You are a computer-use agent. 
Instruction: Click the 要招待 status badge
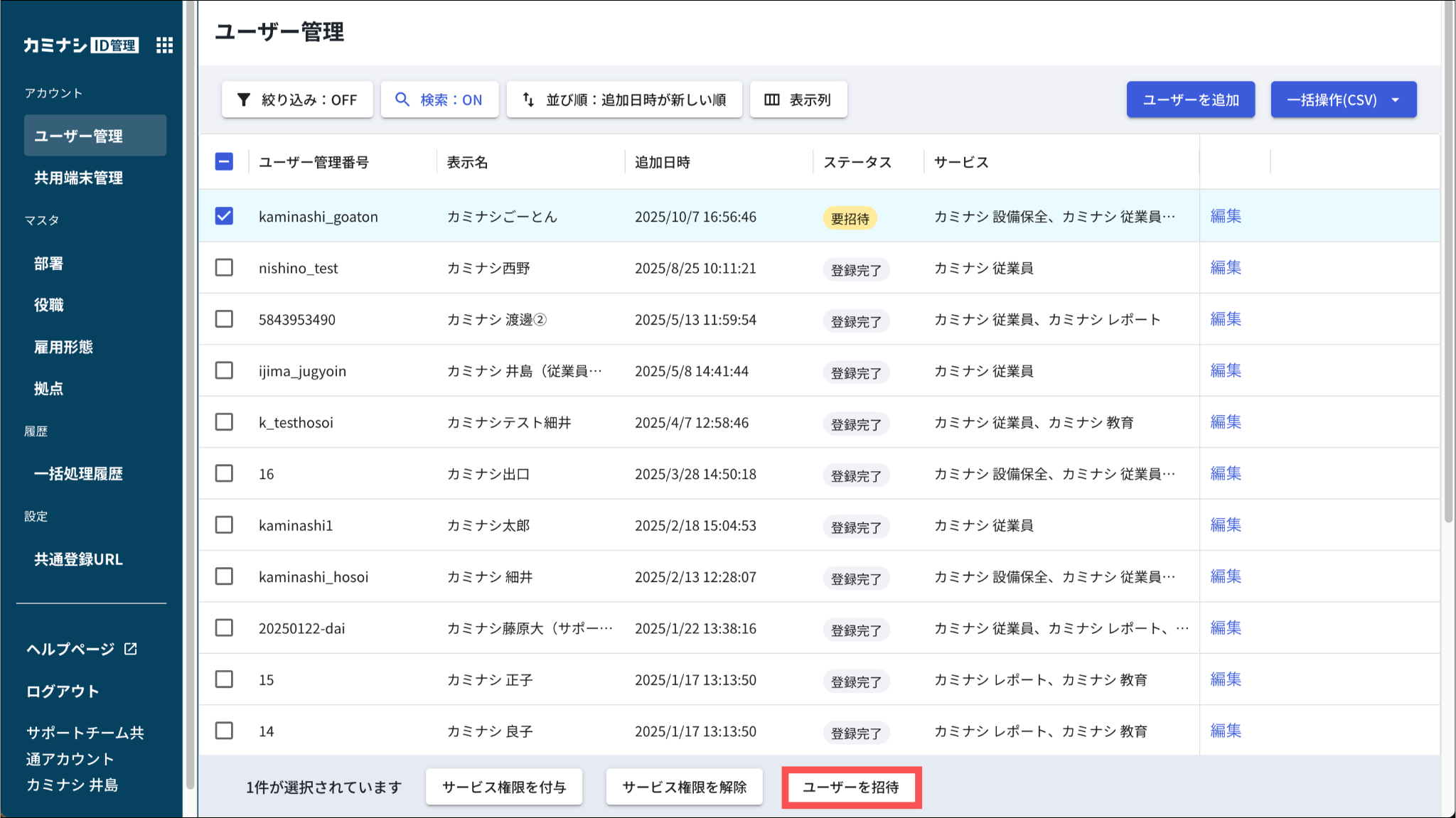[850, 218]
